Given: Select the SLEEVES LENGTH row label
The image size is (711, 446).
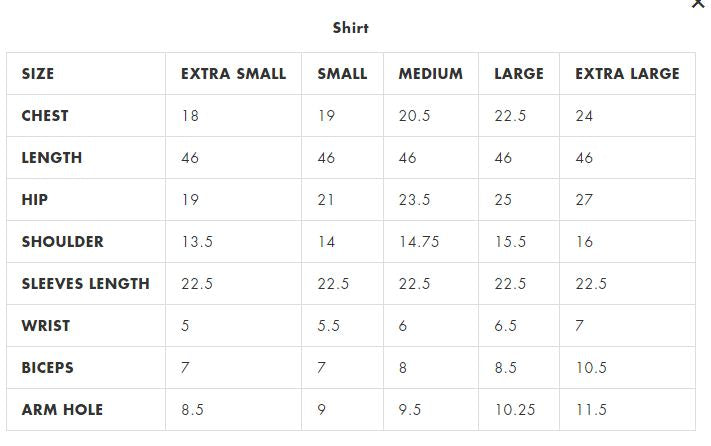Looking at the screenshot, I should coord(86,284).
